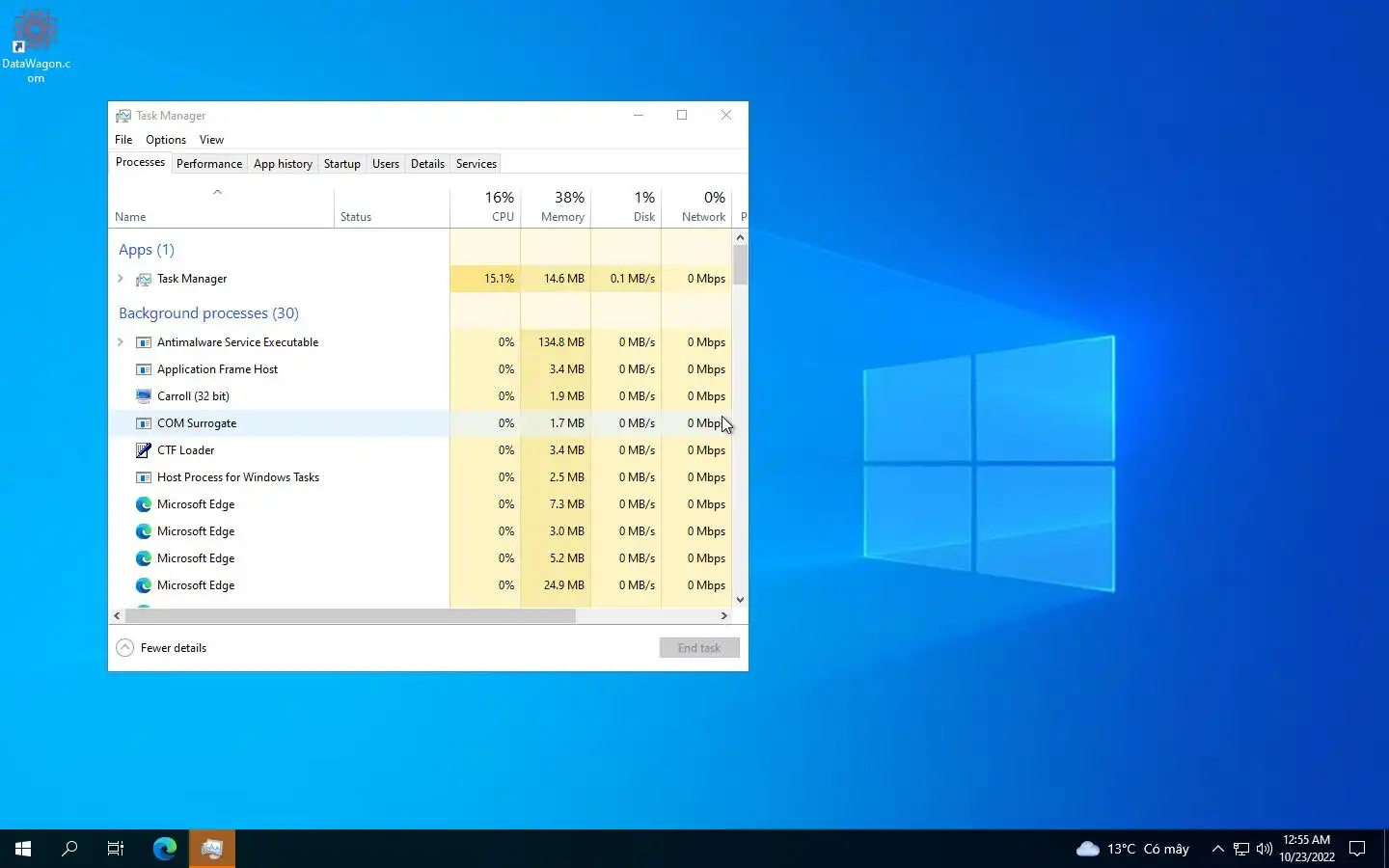The height and width of the screenshot is (868, 1389).
Task: Switch to the Users tab
Action: [385, 164]
